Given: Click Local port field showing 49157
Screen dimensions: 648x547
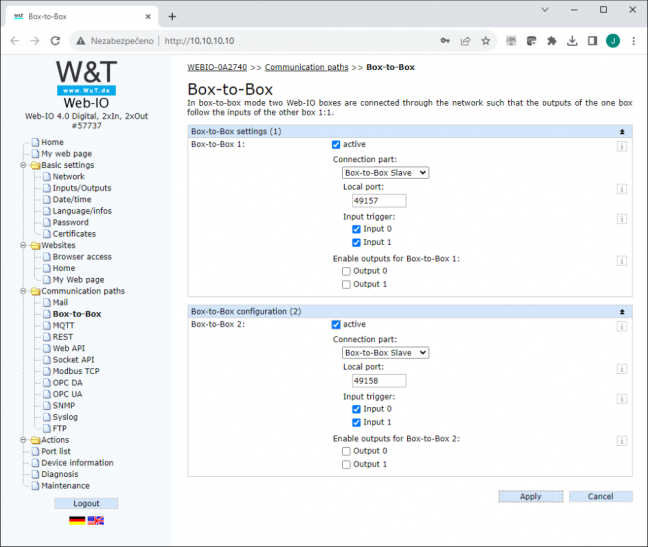Looking at the screenshot, I should pos(379,201).
